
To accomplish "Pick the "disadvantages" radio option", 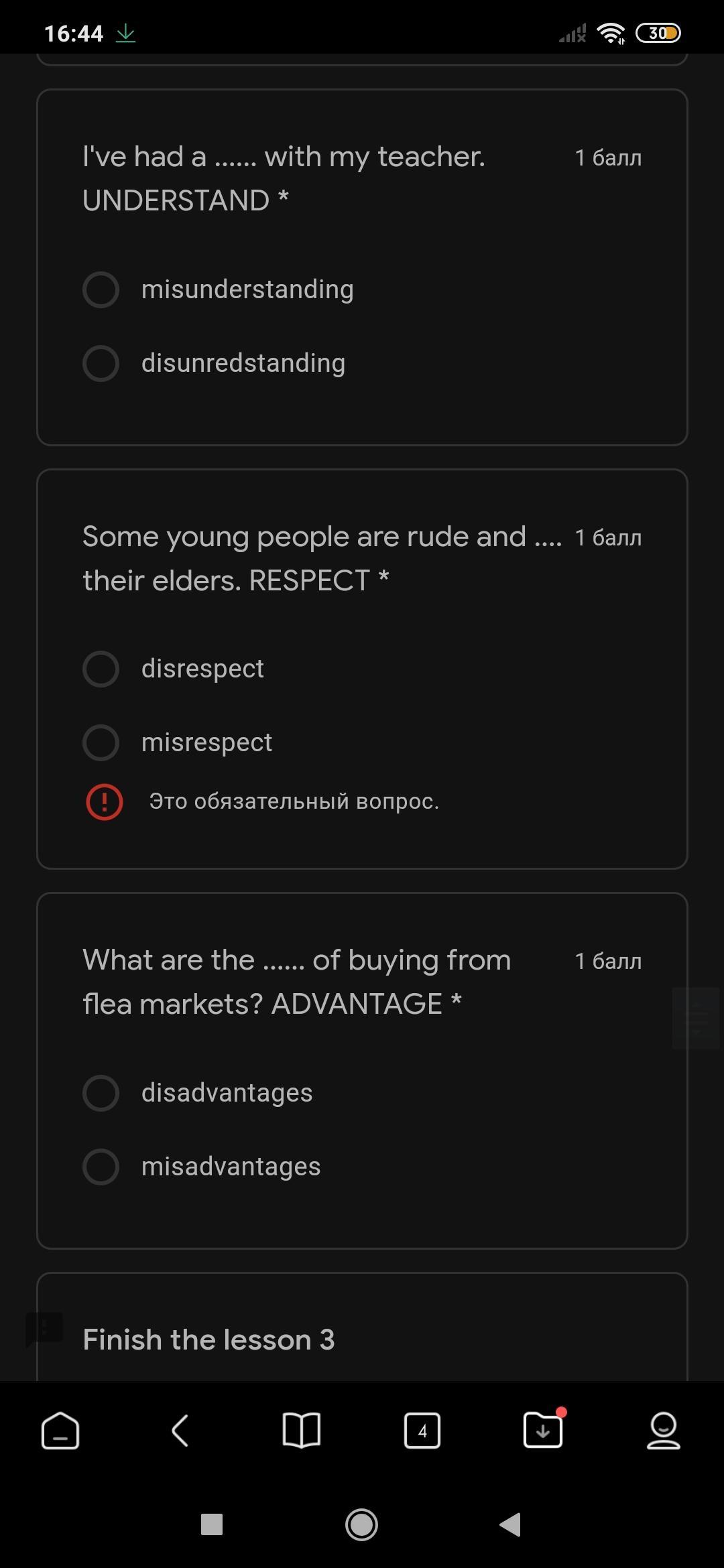I will coord(101,1093).
